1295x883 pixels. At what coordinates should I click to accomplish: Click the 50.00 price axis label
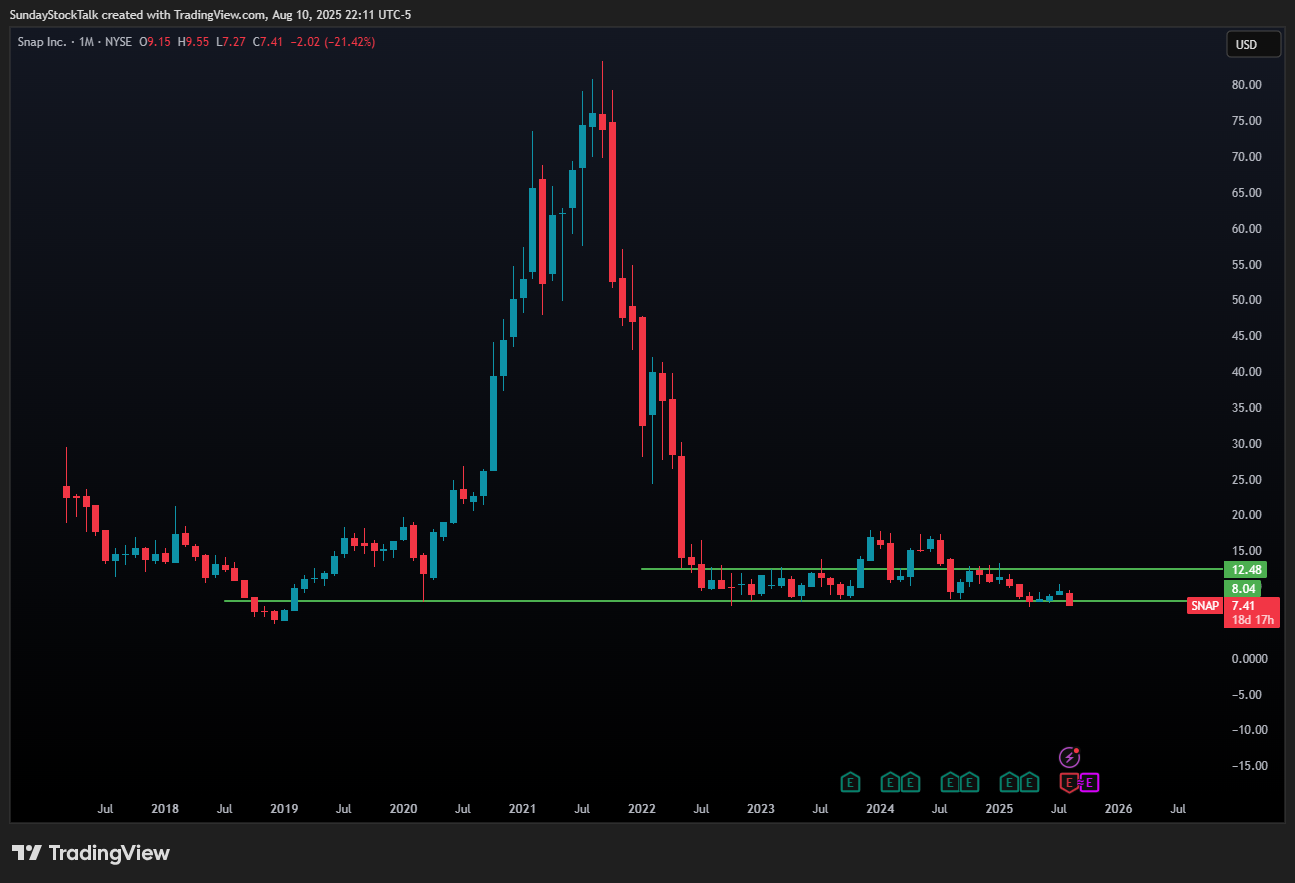pyautogui.click(x=1246, y=300)
